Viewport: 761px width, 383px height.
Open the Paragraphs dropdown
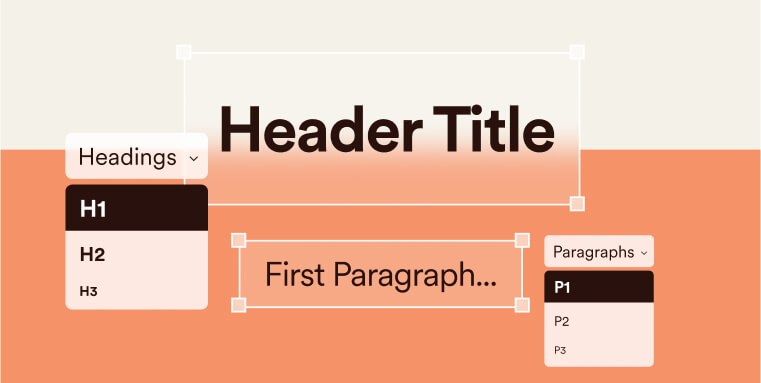coord(599,251)
